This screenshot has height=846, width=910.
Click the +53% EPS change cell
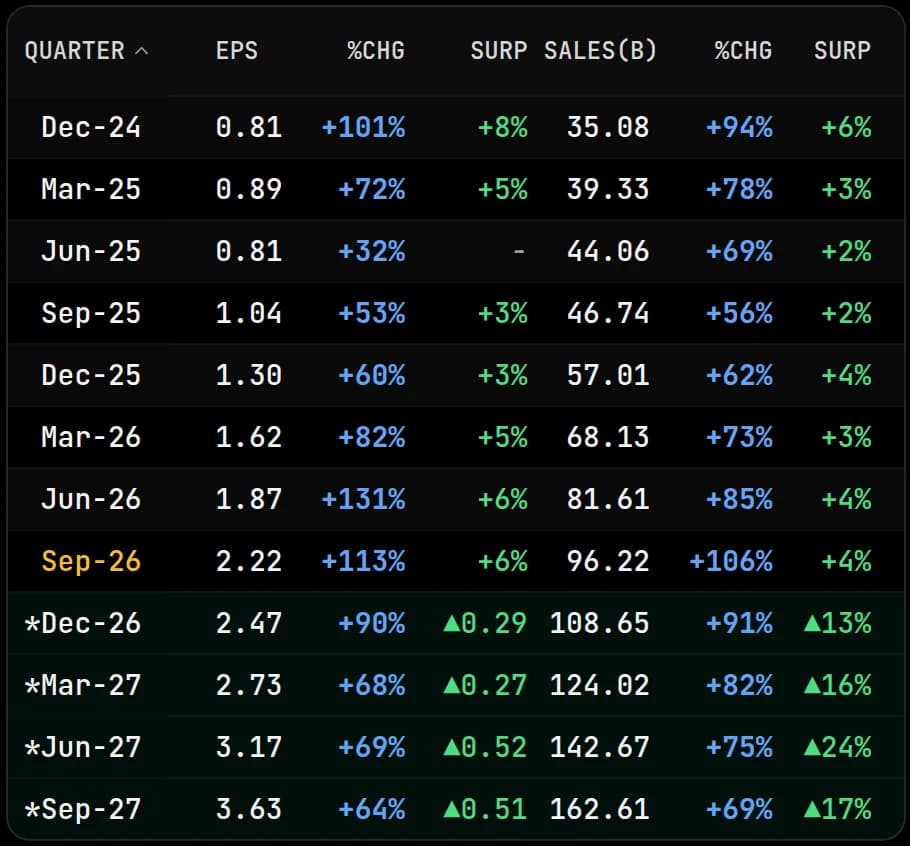tap(371, 313)
